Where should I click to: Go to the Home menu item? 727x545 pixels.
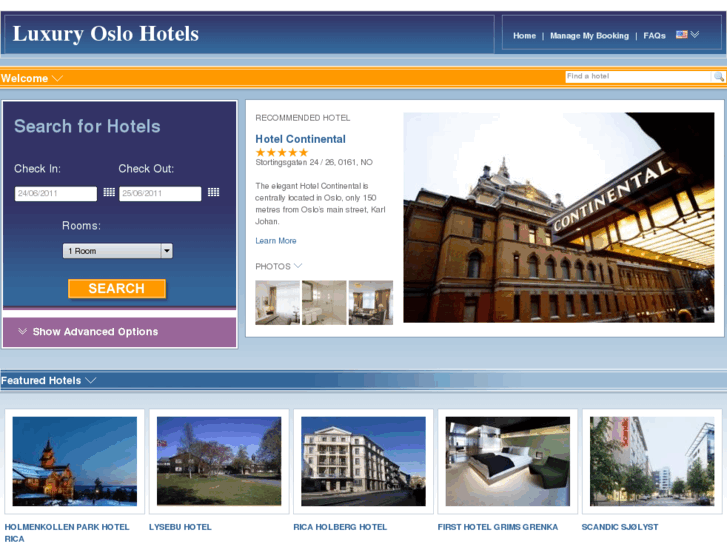[524, 36]
